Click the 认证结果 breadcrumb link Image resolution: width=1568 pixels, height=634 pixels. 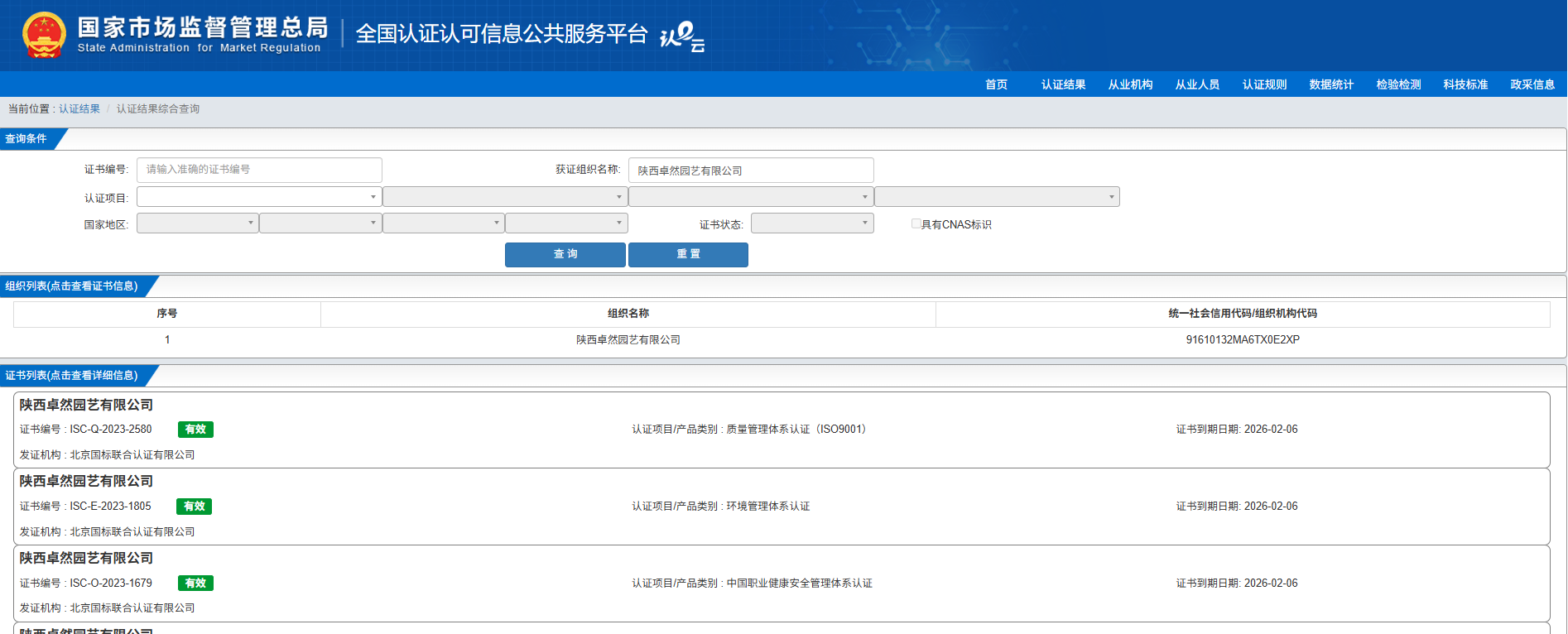point(79,109)
